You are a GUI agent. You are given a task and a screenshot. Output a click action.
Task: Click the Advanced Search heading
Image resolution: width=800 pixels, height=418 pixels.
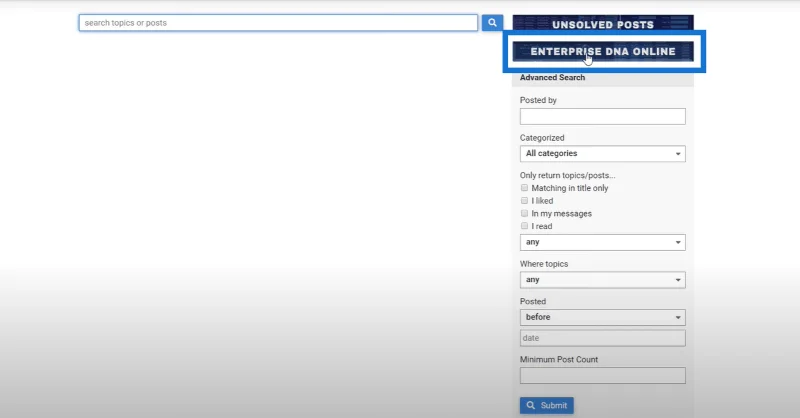click(x=553, y=78)
